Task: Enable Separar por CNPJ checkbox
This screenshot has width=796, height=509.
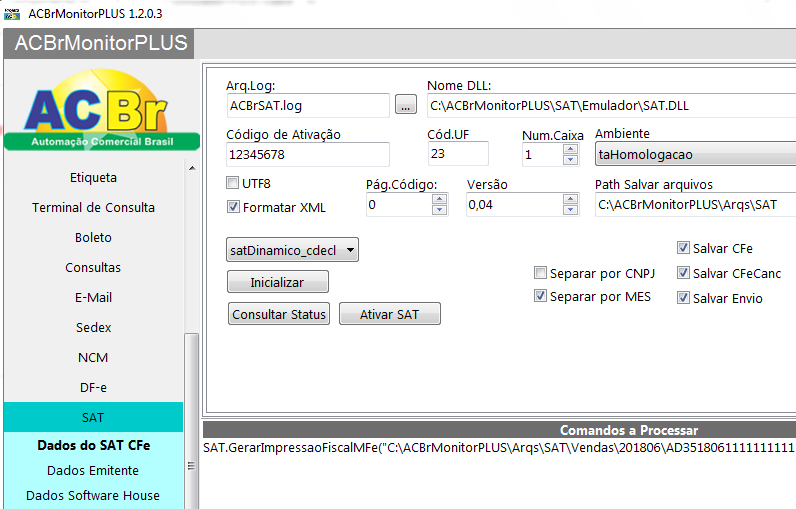Action: click(x=540, y=273)
